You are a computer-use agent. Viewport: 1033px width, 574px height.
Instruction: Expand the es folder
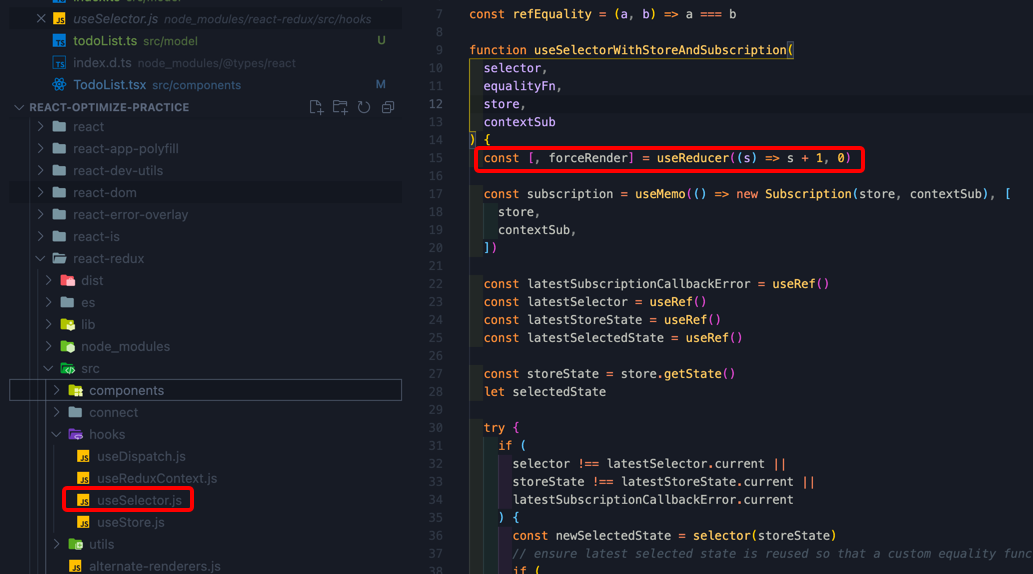[49, 302]
